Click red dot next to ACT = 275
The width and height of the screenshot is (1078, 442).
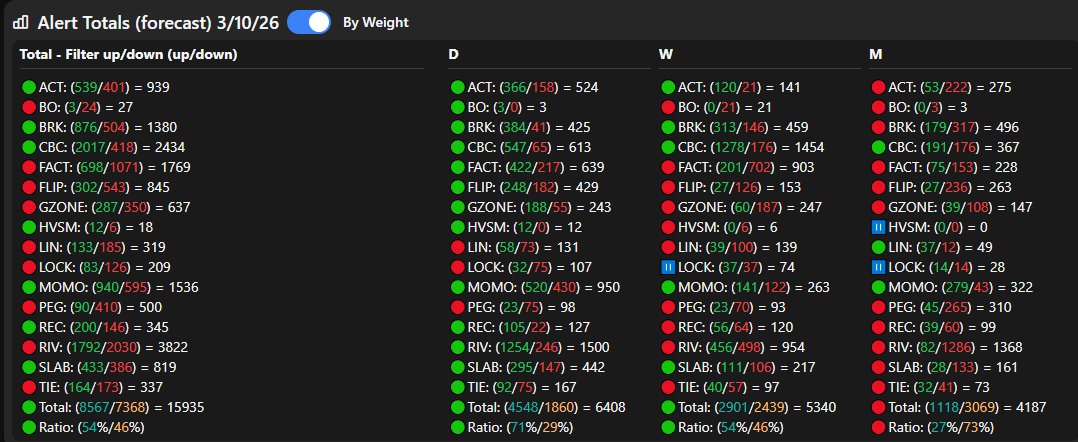point(878,87)
